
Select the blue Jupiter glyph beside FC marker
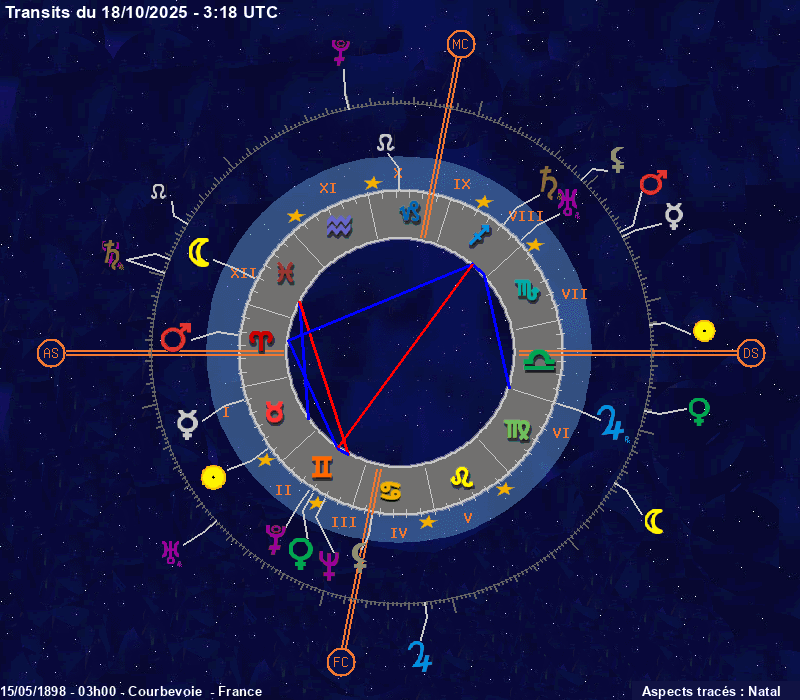click(x=420, y=655)
